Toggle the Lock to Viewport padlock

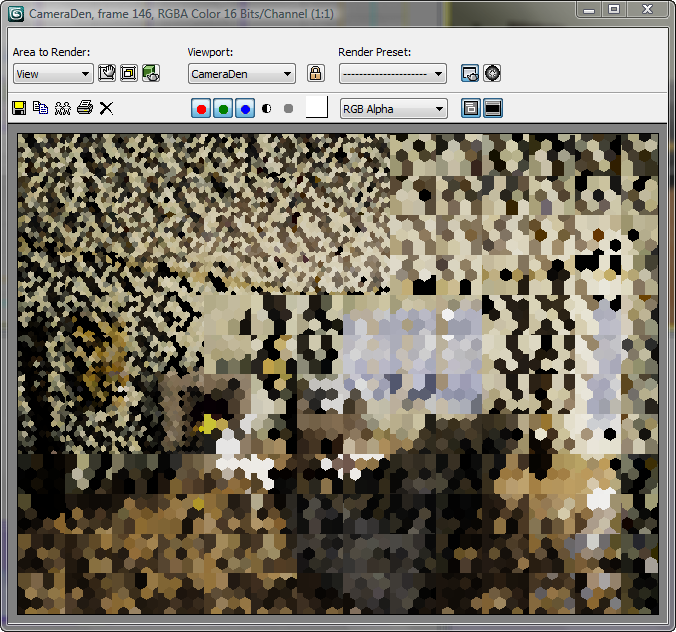coord(316,73)
